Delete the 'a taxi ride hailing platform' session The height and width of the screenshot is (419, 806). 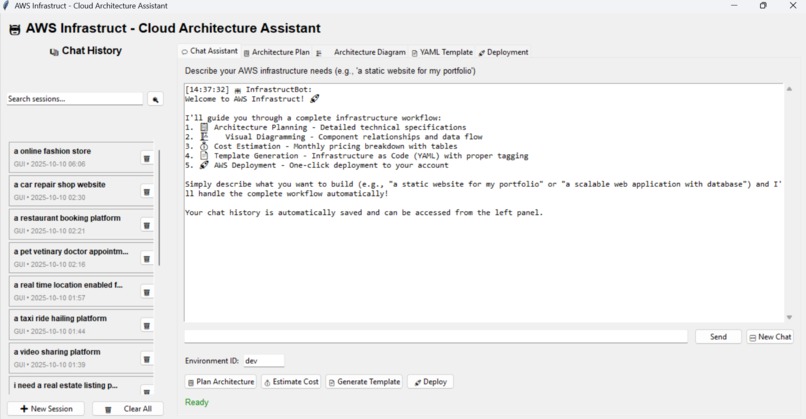[146, 325]
